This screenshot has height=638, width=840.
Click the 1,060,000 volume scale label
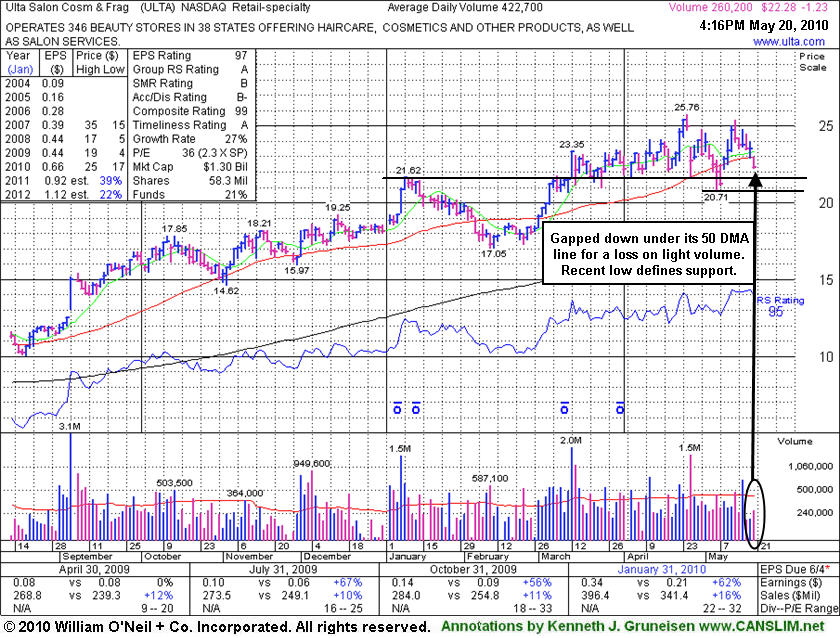pyautogui.click(x=811, y=466)
